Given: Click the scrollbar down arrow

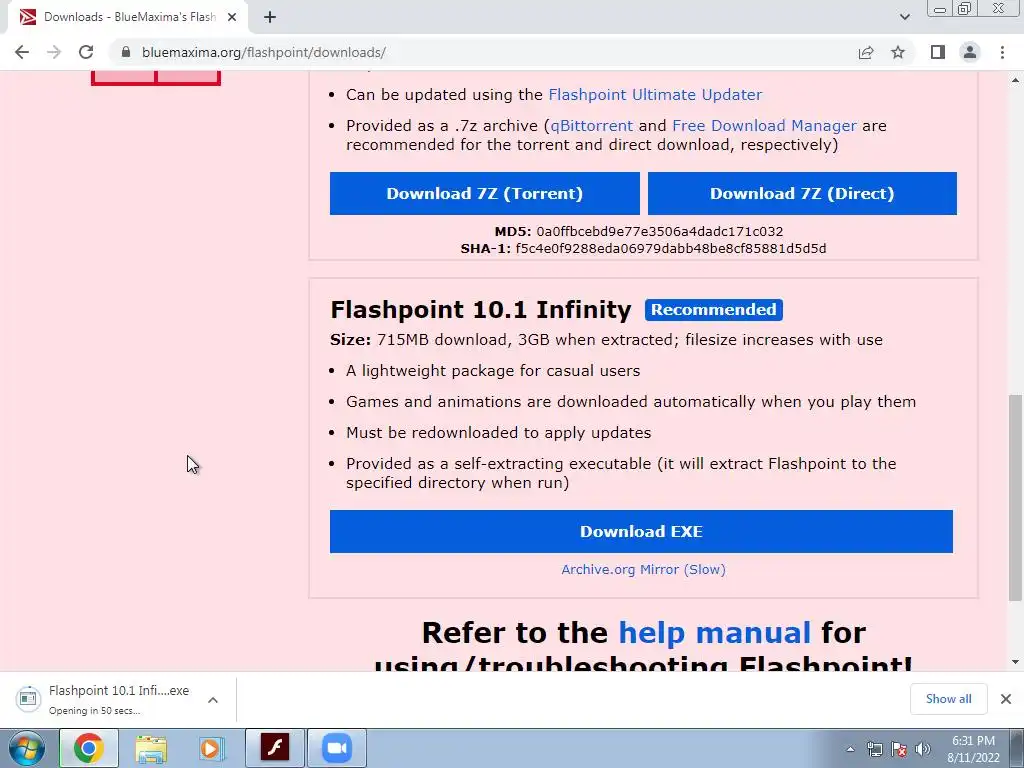Looking at the screenshot, I should point(1015,662).
